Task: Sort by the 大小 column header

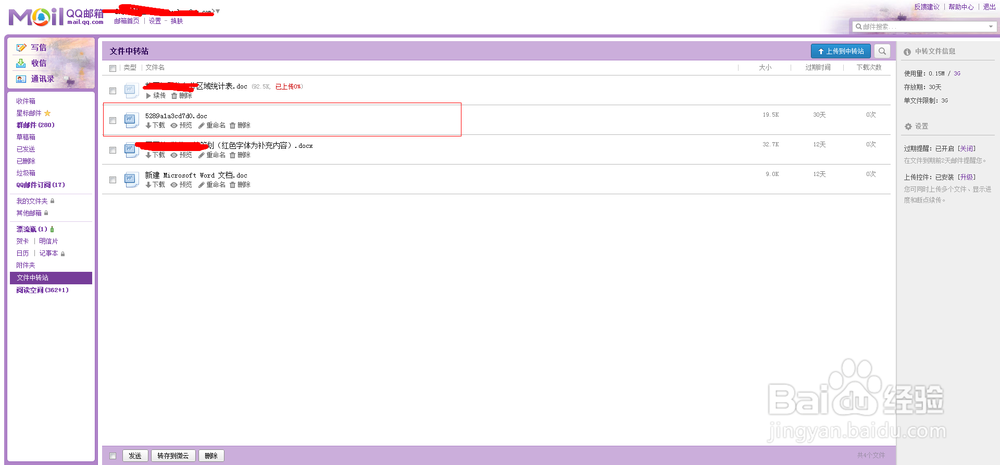Action: [765, 68]
